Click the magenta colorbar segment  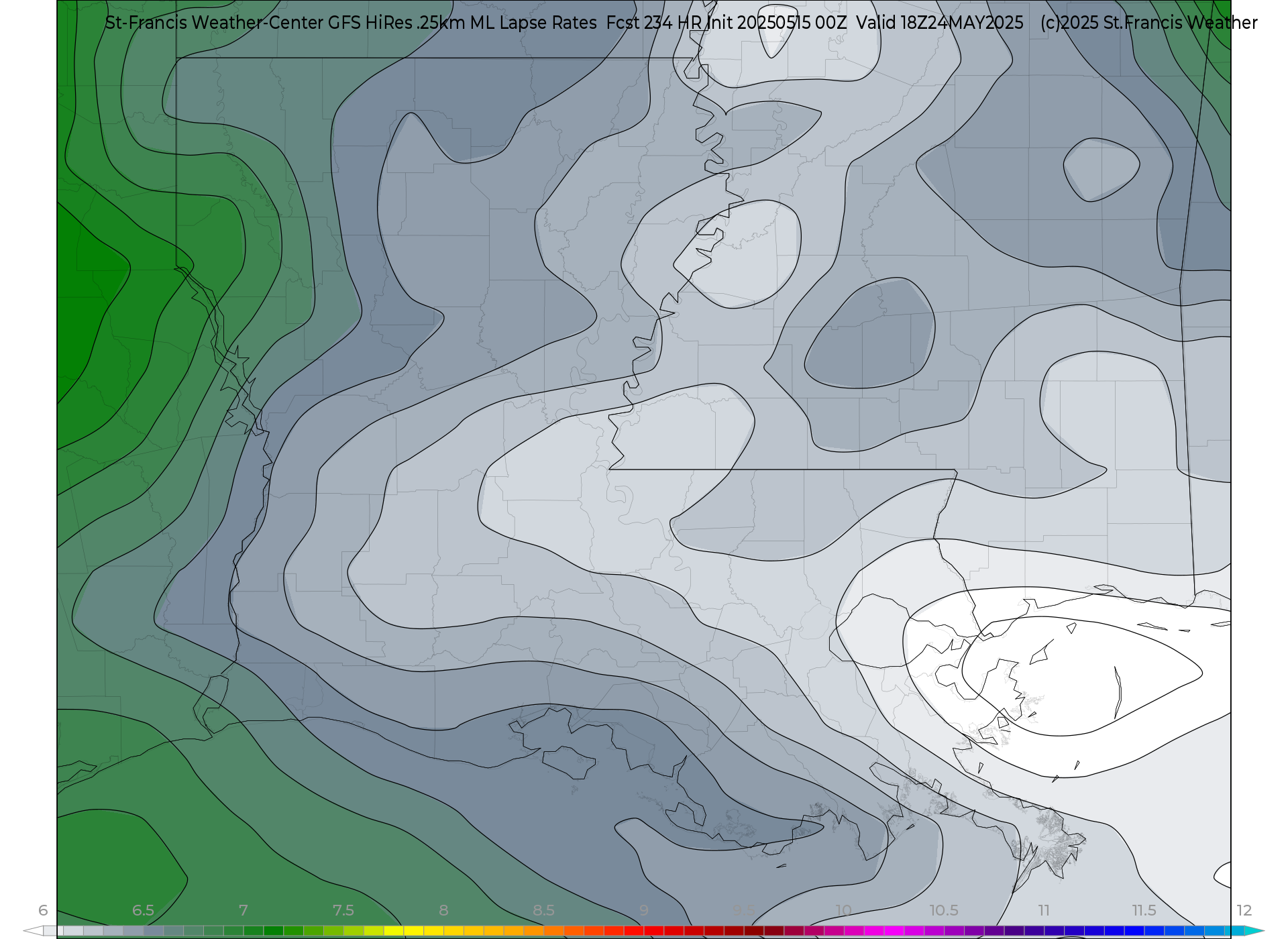point(894,931)
